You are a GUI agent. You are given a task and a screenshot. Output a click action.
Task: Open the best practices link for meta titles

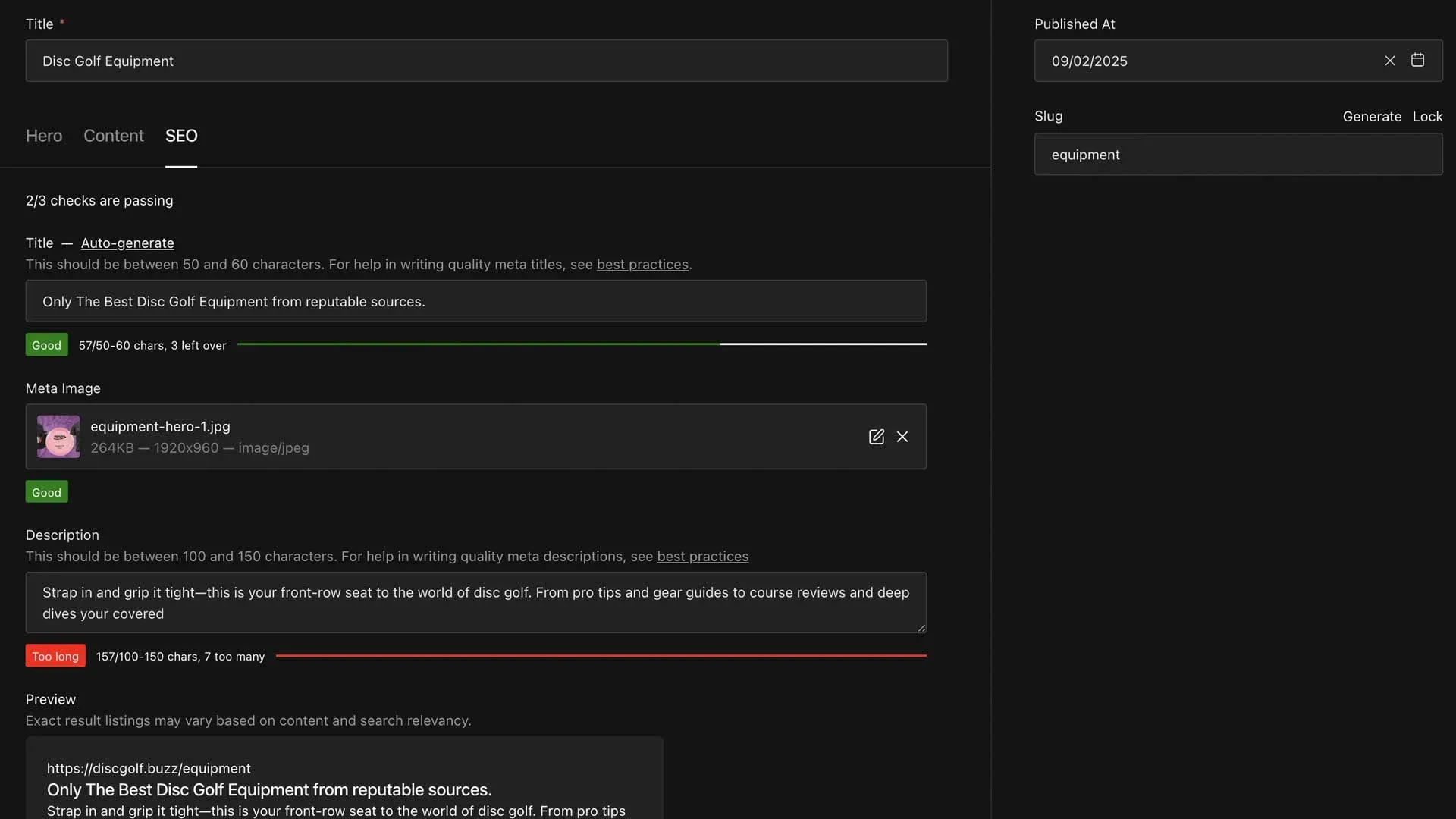click(x=642, y=265)
